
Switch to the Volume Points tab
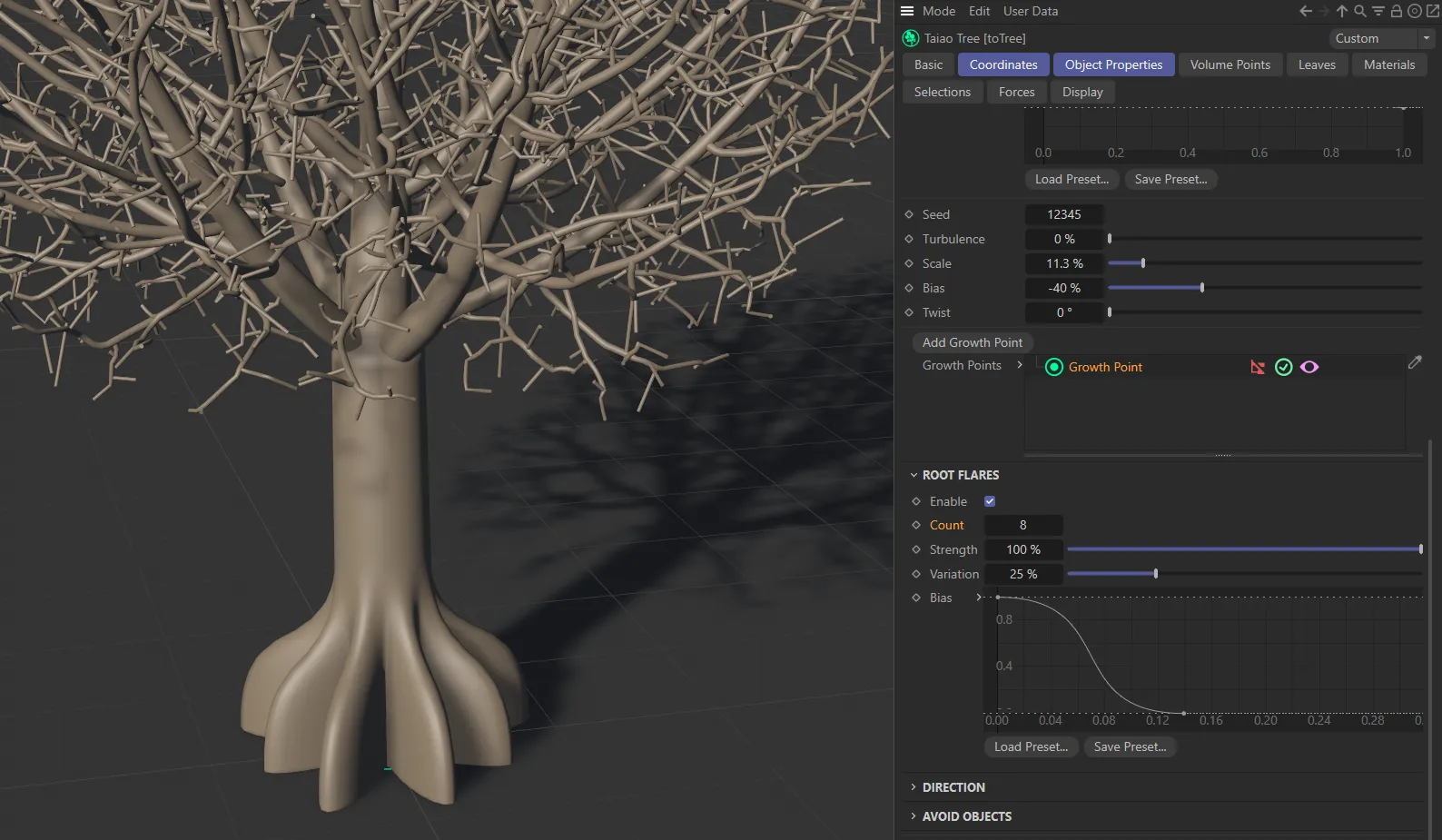coord(1230,64)
